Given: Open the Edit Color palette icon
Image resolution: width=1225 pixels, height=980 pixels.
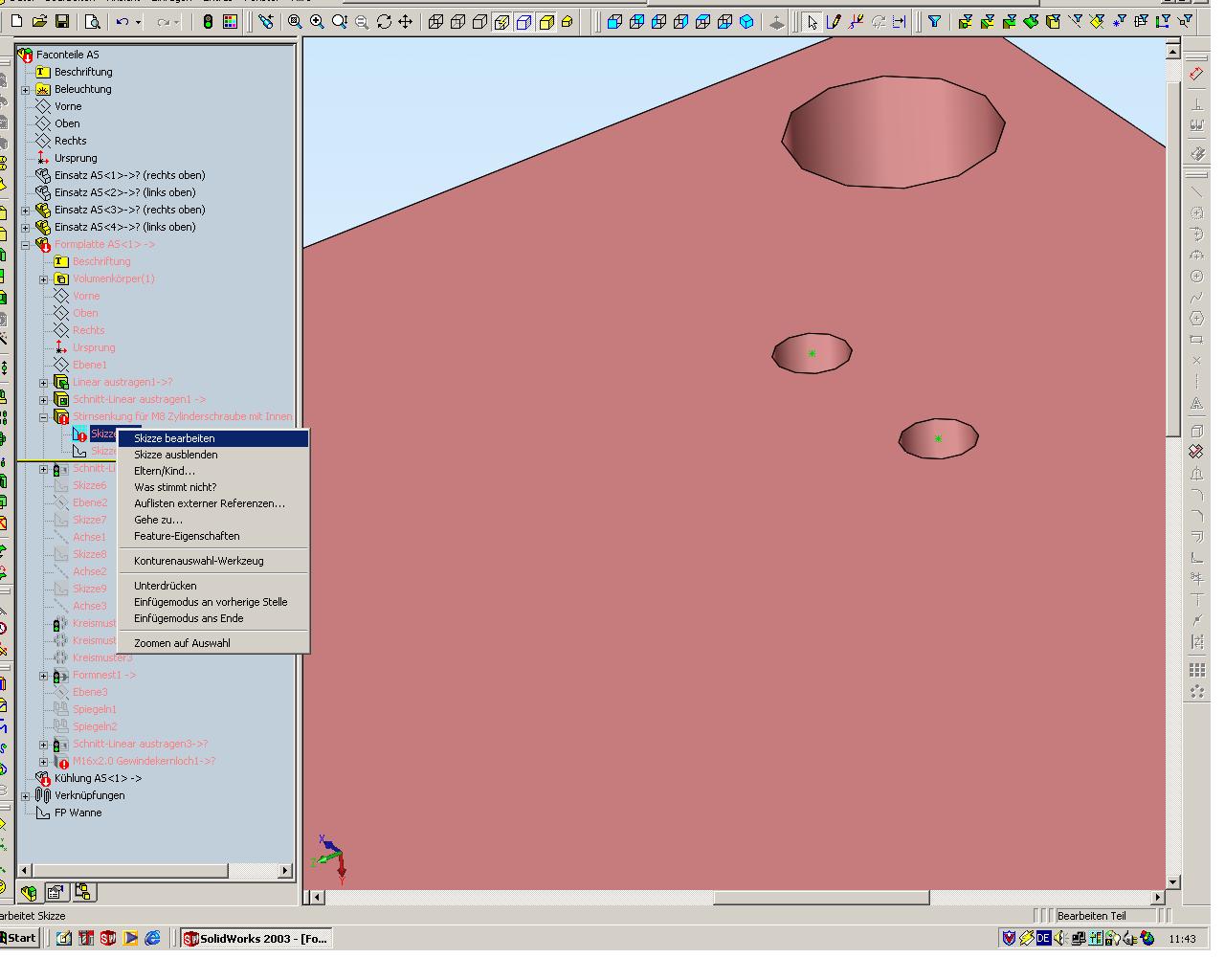Looking at the screenshot, I should click(x=230, y=21).
